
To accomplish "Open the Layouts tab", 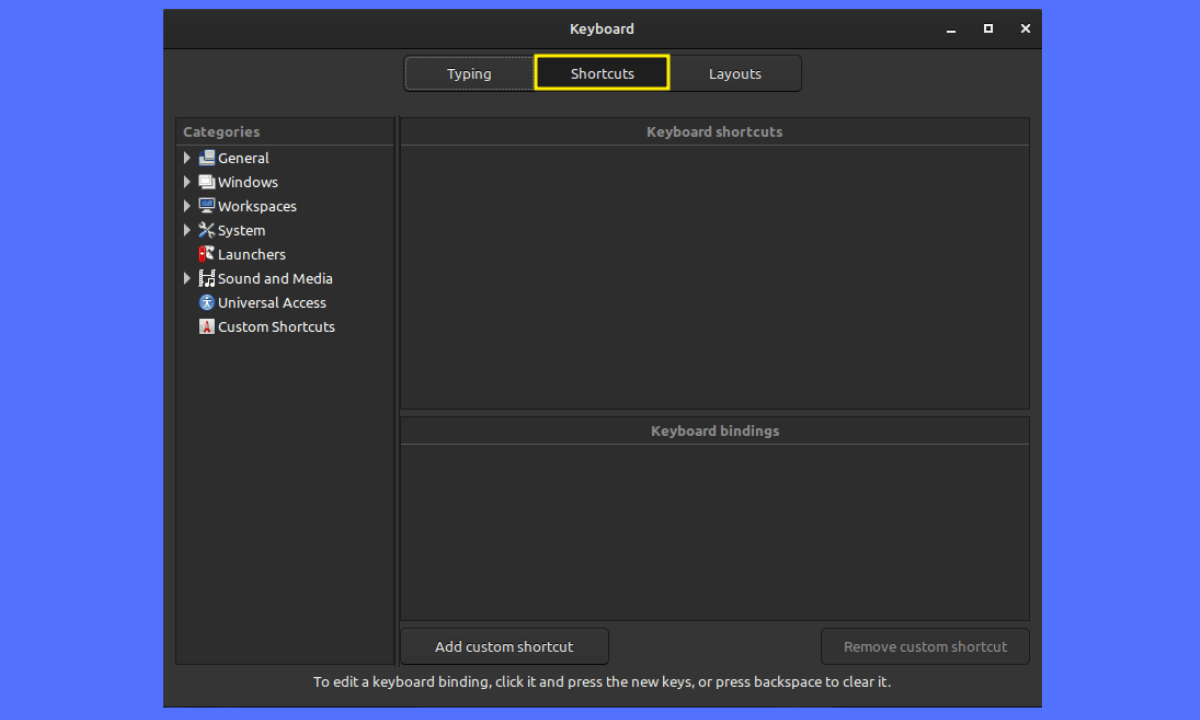I will pyautogui.click(x=735, y=74).
